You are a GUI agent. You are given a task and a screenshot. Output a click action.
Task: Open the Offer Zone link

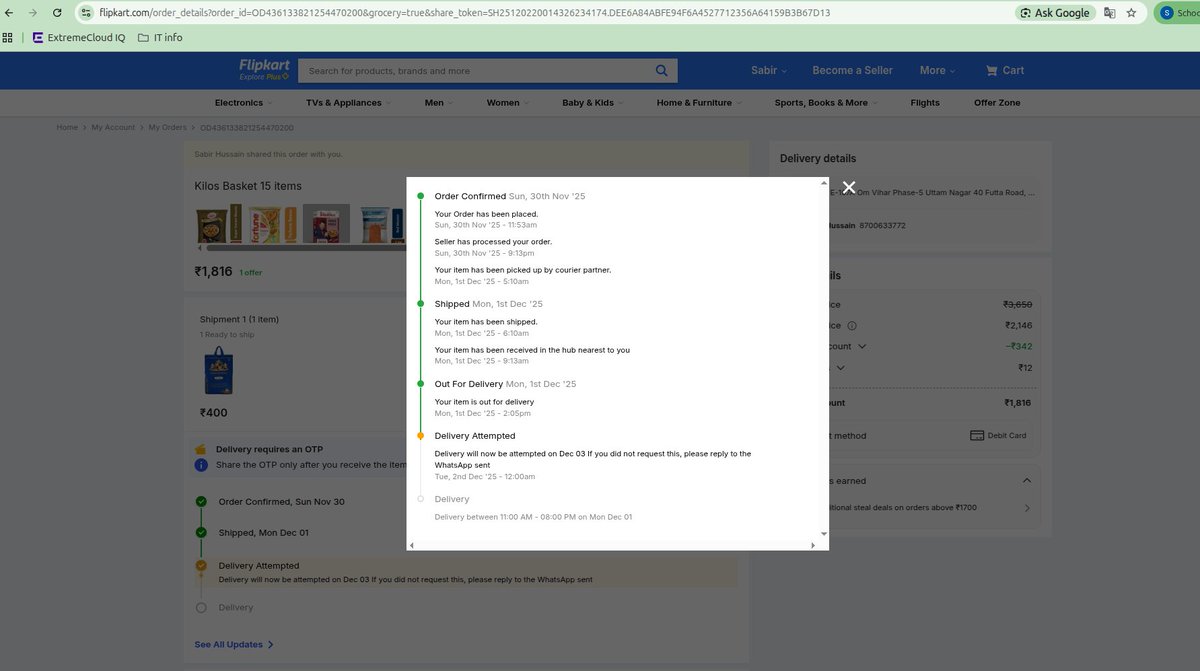(997, 103)
